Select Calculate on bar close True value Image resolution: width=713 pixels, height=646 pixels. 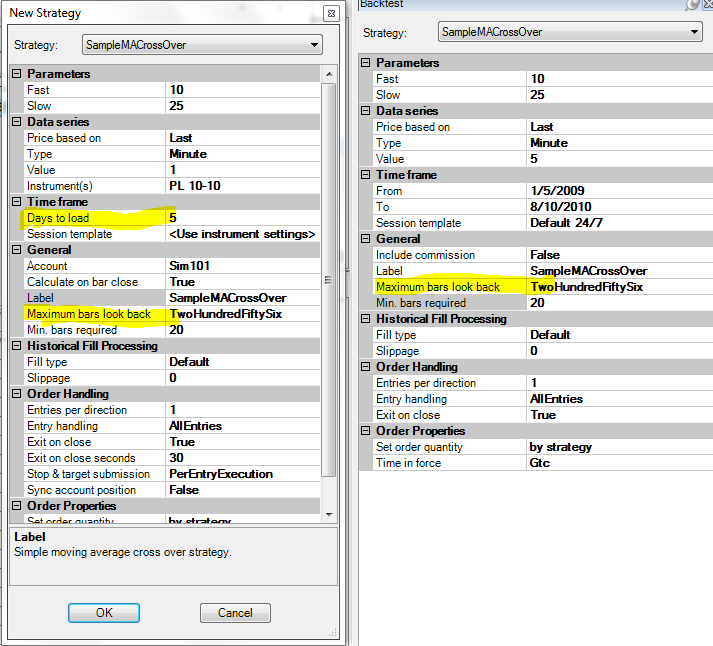point(243,282)
